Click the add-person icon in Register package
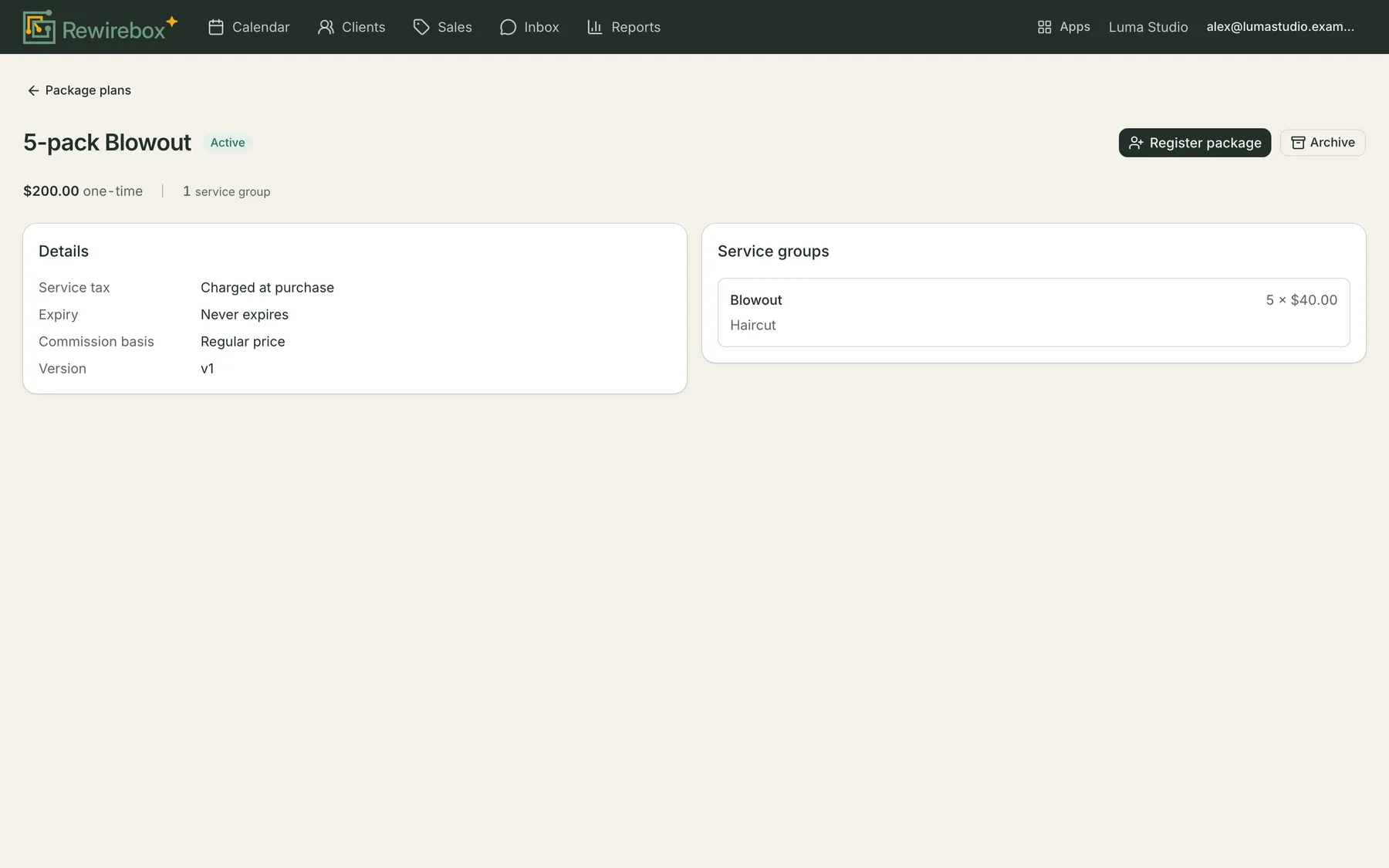Viewport: 1389px width, 868px height. (x=1136, y=143)
